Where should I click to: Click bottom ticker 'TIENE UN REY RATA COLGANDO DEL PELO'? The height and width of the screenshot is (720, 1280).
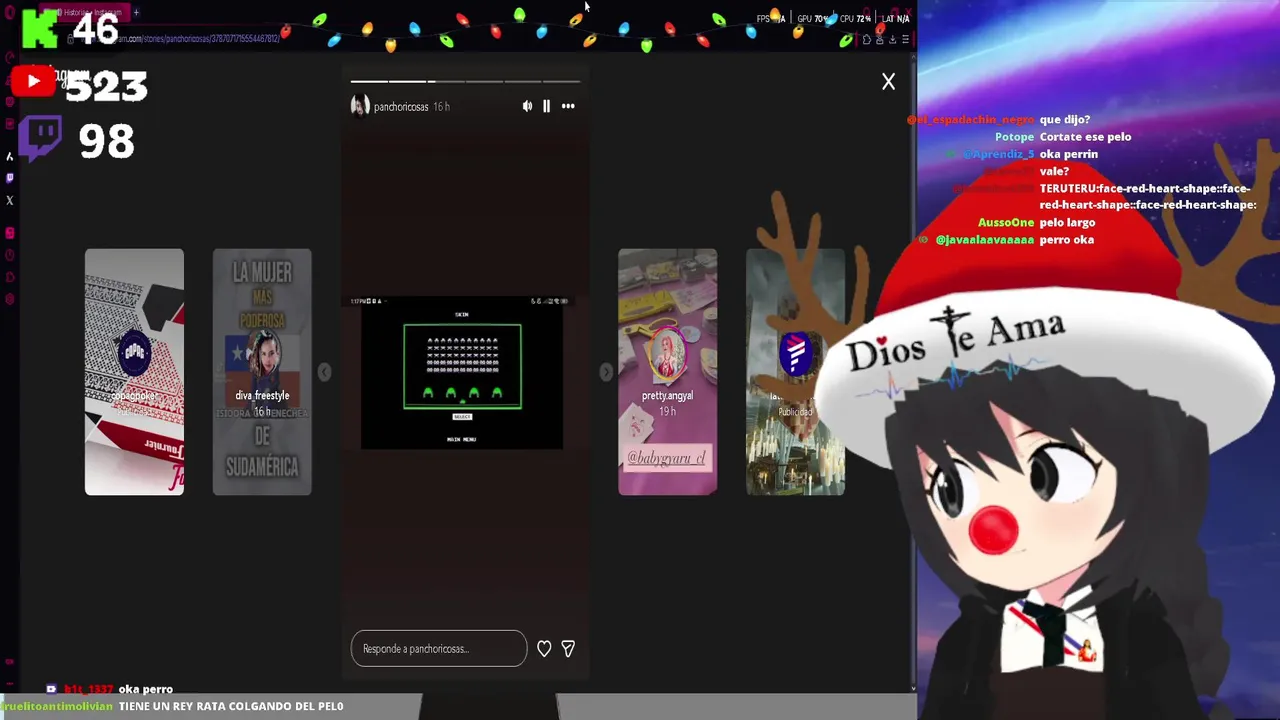pos(231,706)
